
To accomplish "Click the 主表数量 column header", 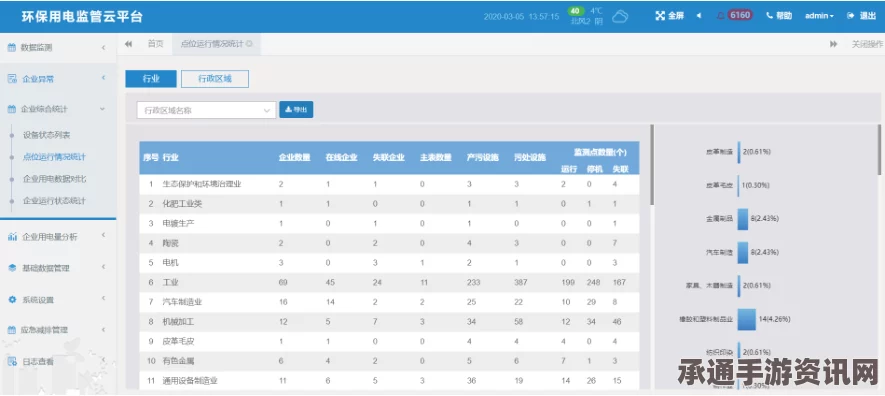I will click(436, 158).
